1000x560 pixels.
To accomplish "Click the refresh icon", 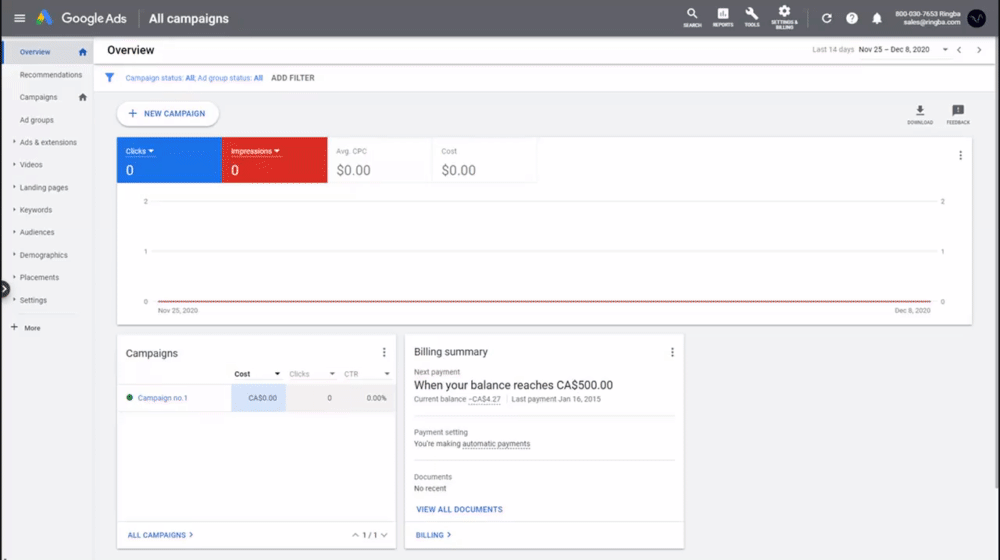I will 827,18.
